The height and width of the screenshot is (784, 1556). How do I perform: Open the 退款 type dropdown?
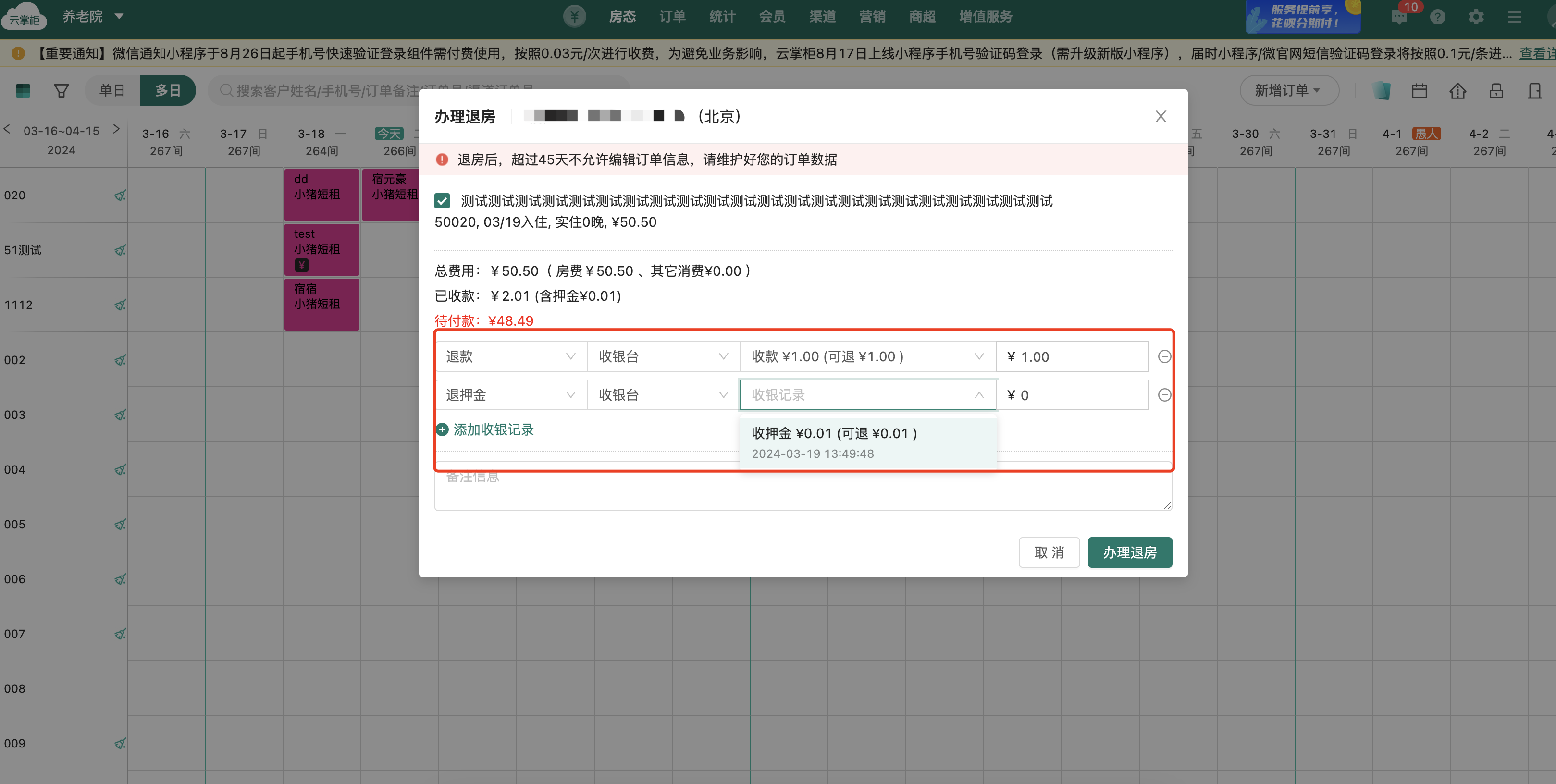(511, 356)
